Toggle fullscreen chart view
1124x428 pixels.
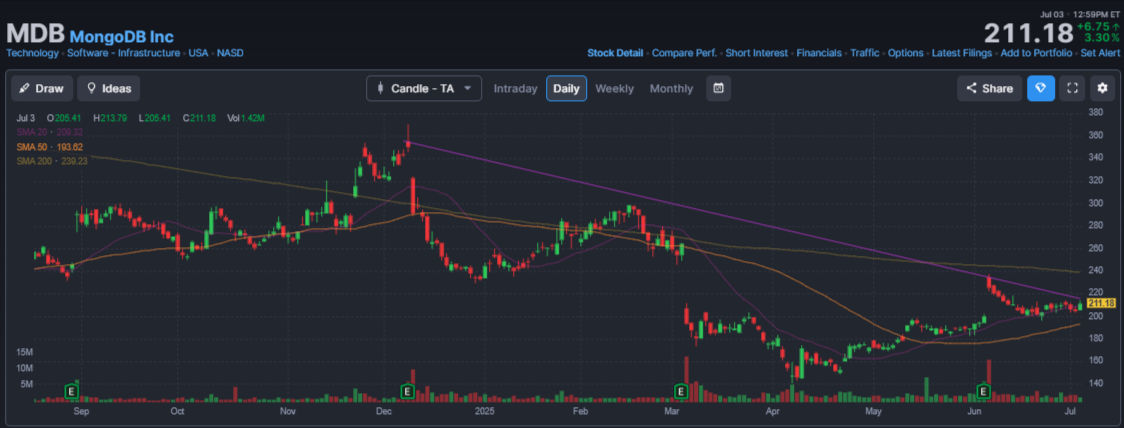pos(1072,88)
